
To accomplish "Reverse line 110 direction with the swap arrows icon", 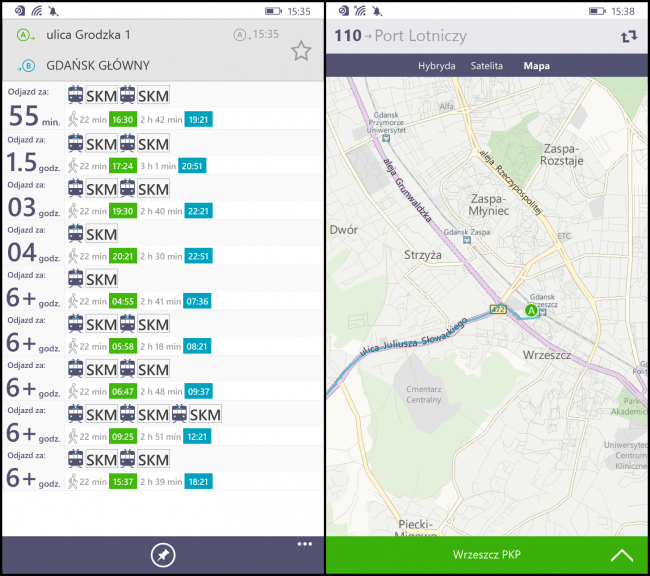I will tap(629, 36).
